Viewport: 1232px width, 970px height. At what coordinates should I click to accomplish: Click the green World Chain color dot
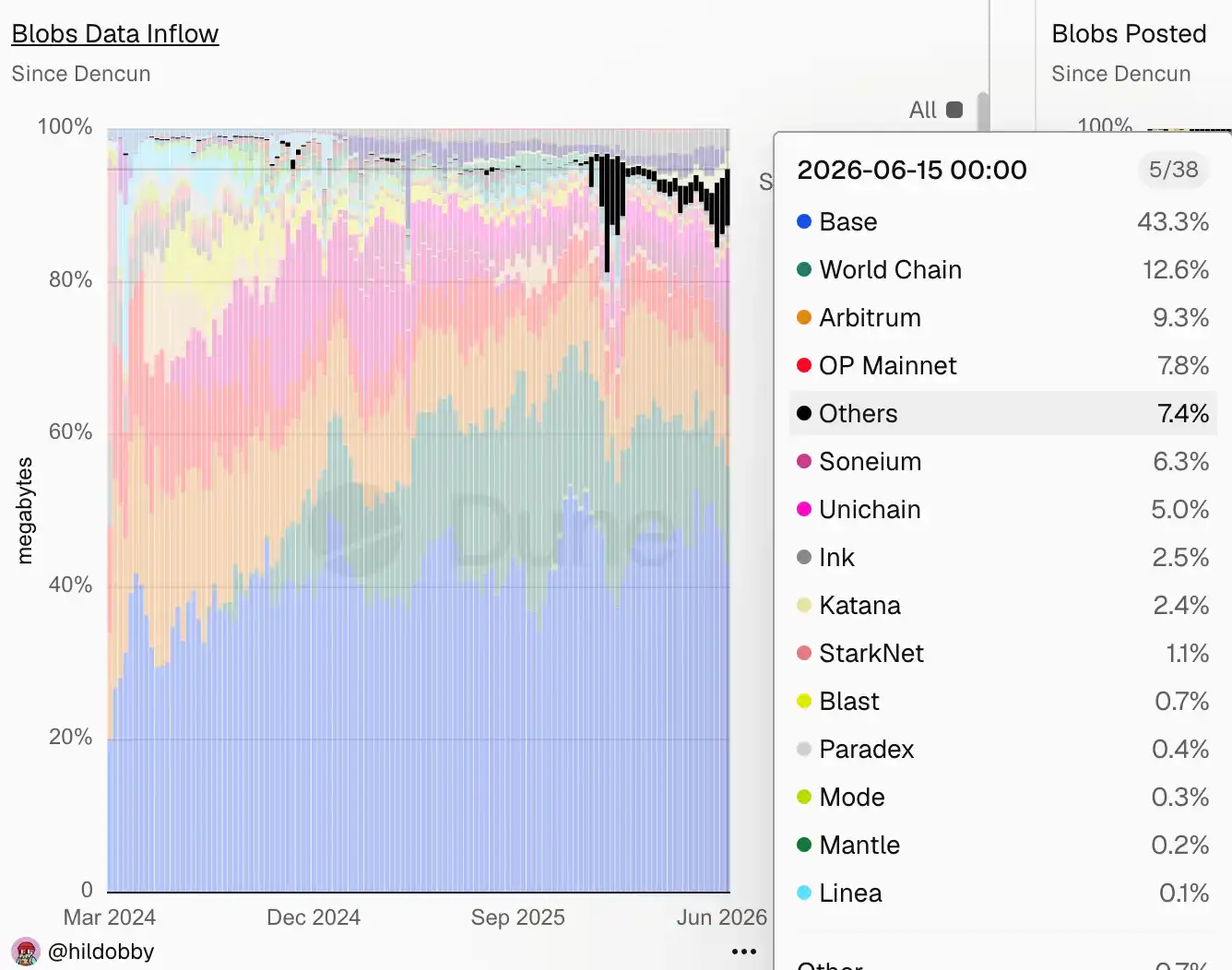(x=804, y=269)
